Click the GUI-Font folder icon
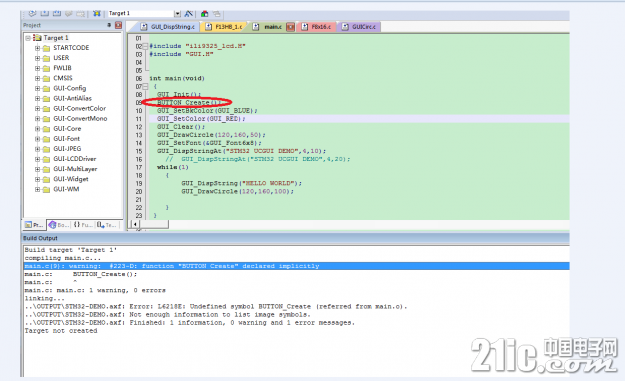The width and height of the screenshot is (625, 381). pyautogui.click(x=46, y=139)
